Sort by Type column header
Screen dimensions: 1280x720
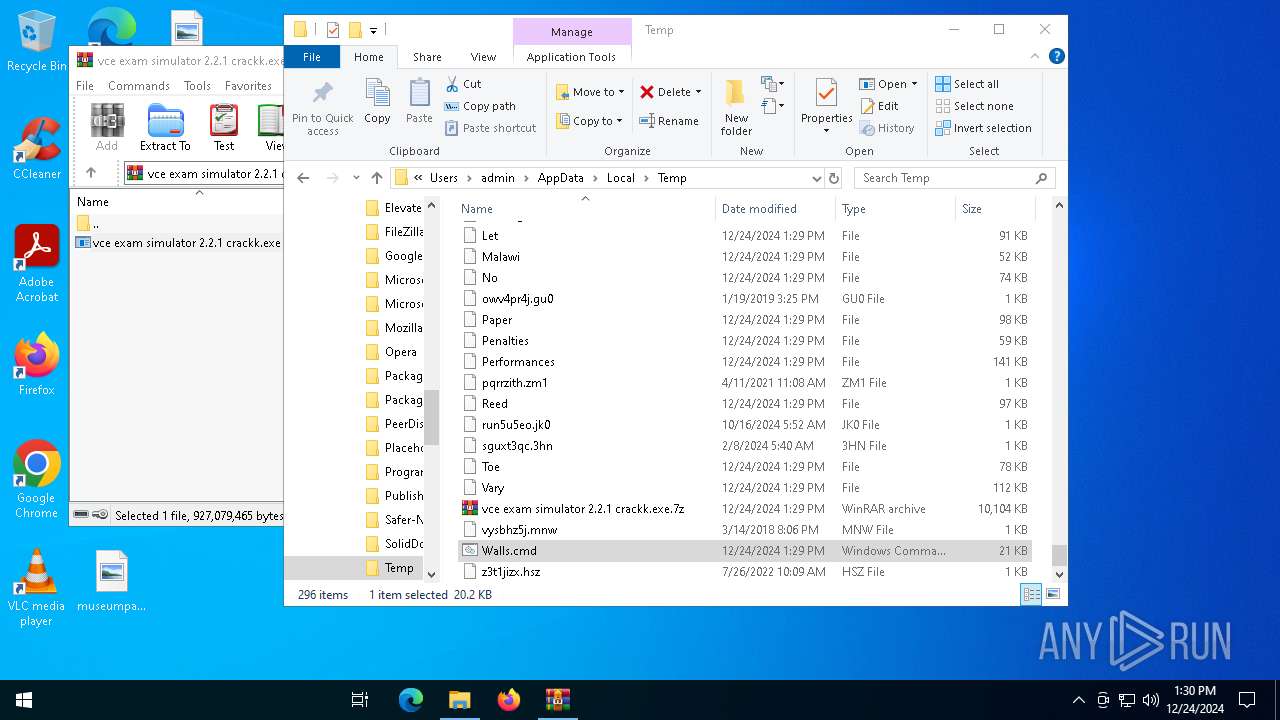[x=895, y=209]
